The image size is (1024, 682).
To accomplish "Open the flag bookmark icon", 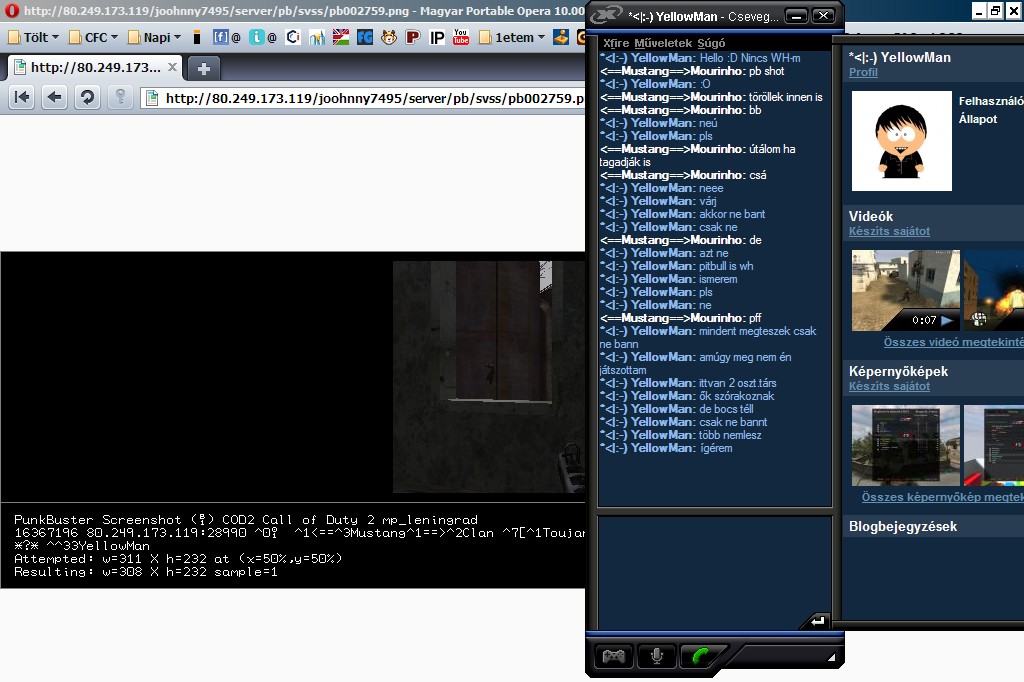I will pos(341,37).
